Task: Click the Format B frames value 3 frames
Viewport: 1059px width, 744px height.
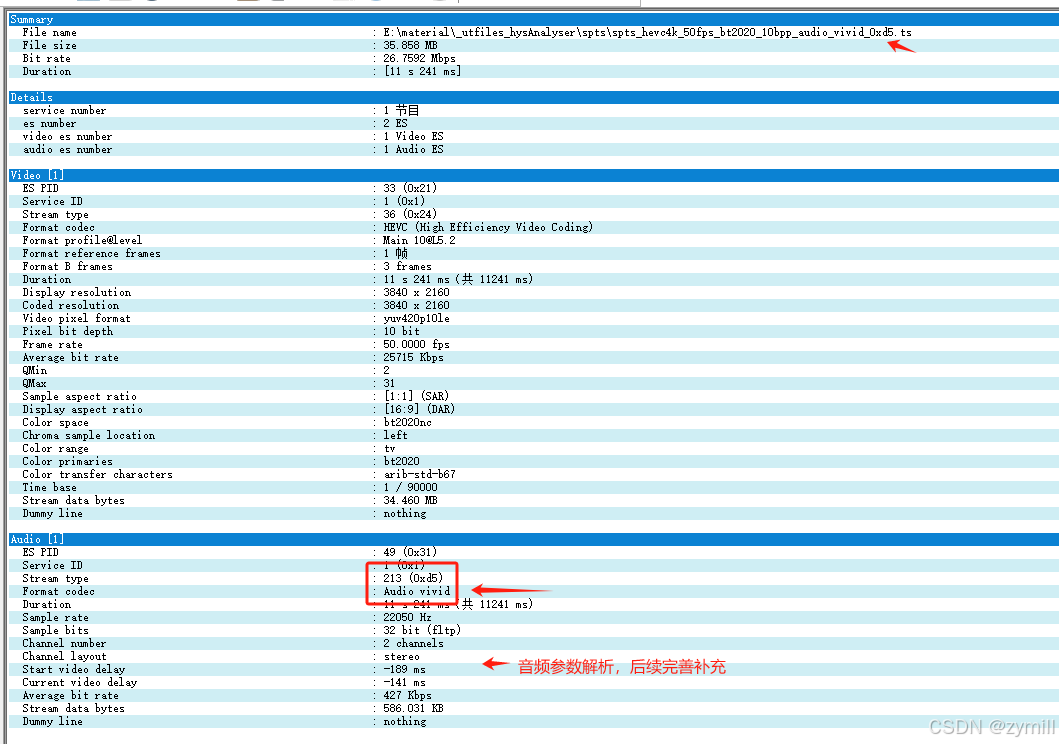Action: 407,267
